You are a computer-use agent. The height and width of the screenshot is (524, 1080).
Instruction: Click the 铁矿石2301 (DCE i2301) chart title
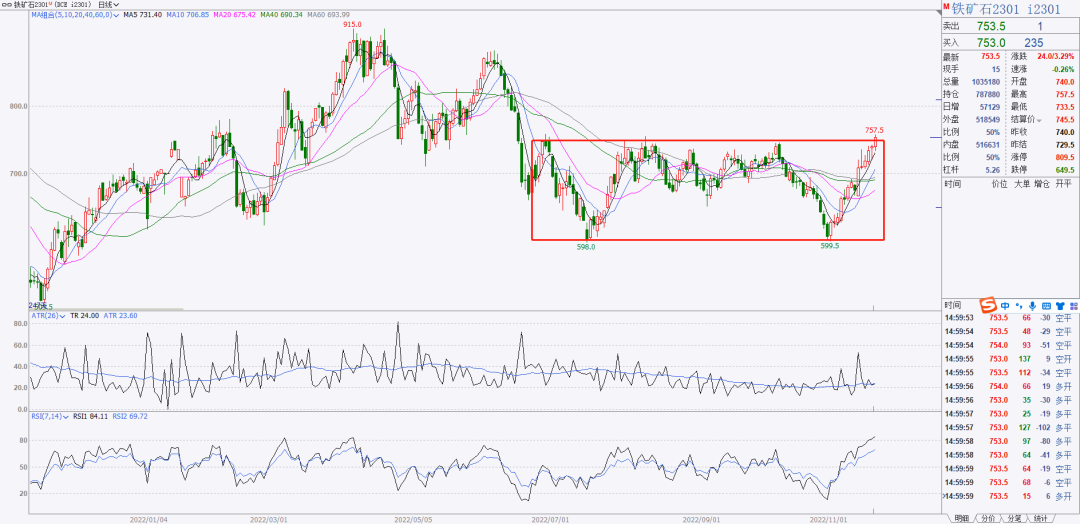pos(54,4)
